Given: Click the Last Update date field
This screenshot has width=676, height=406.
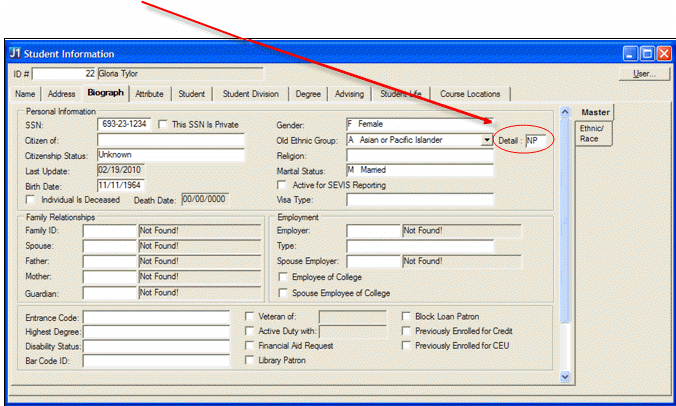Looking at the screenshot, I should [x=120, y=170].
